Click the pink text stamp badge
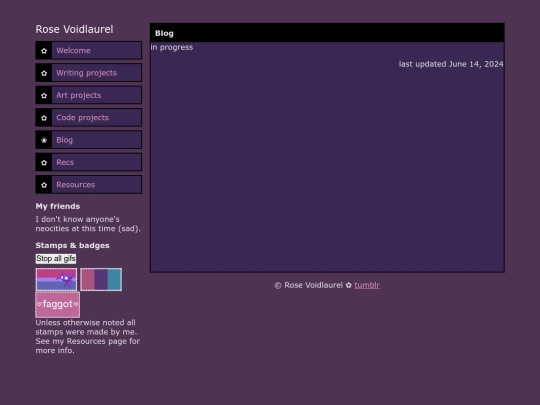The image size is (540, 405). click(58, 304)
